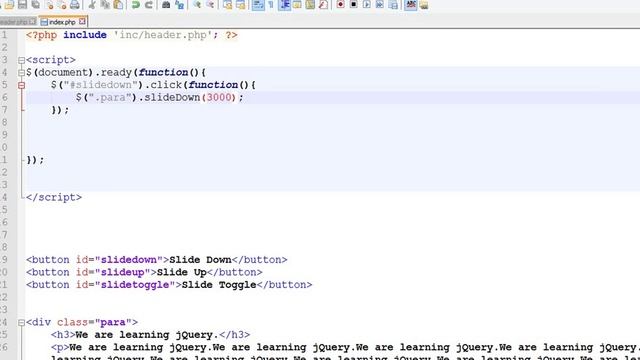This screenshot has height=360, width=640.
Task: Click the Zoom In magnifier icon
Action: (197, 4)
